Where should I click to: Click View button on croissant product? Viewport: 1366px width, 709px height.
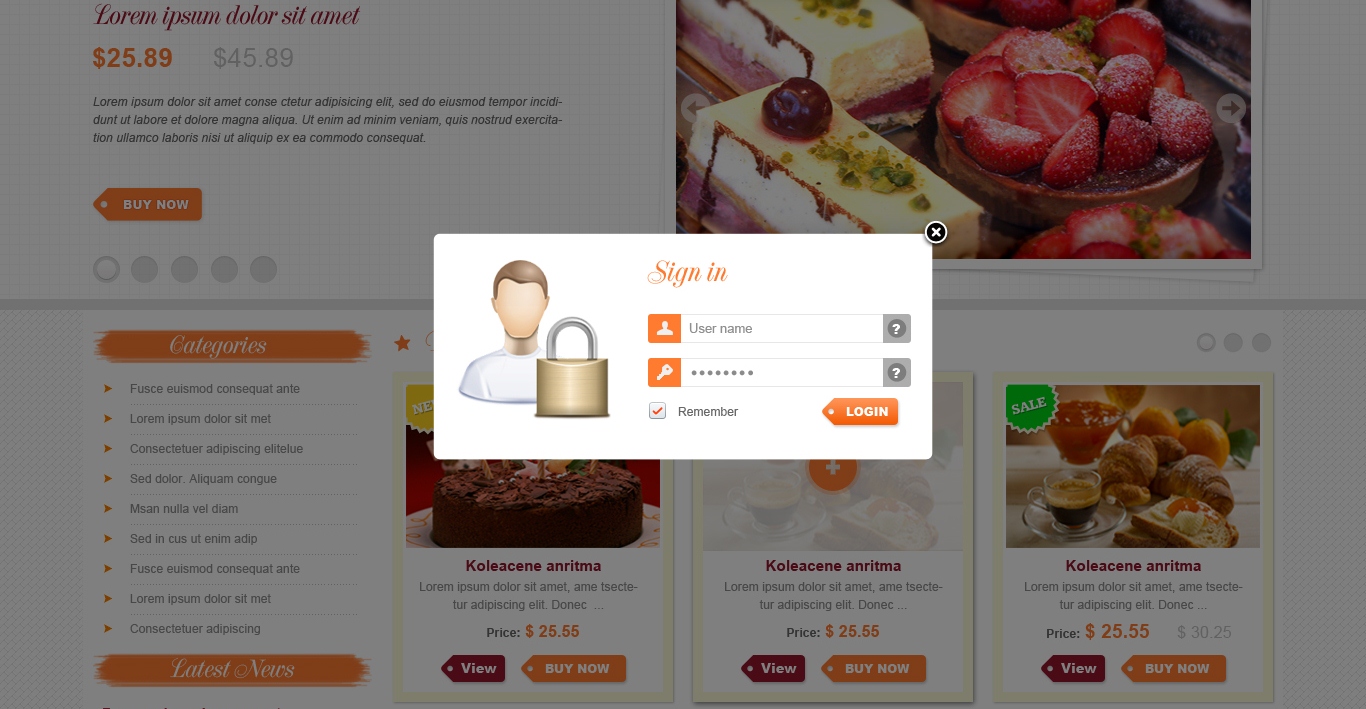[1073, 668]
